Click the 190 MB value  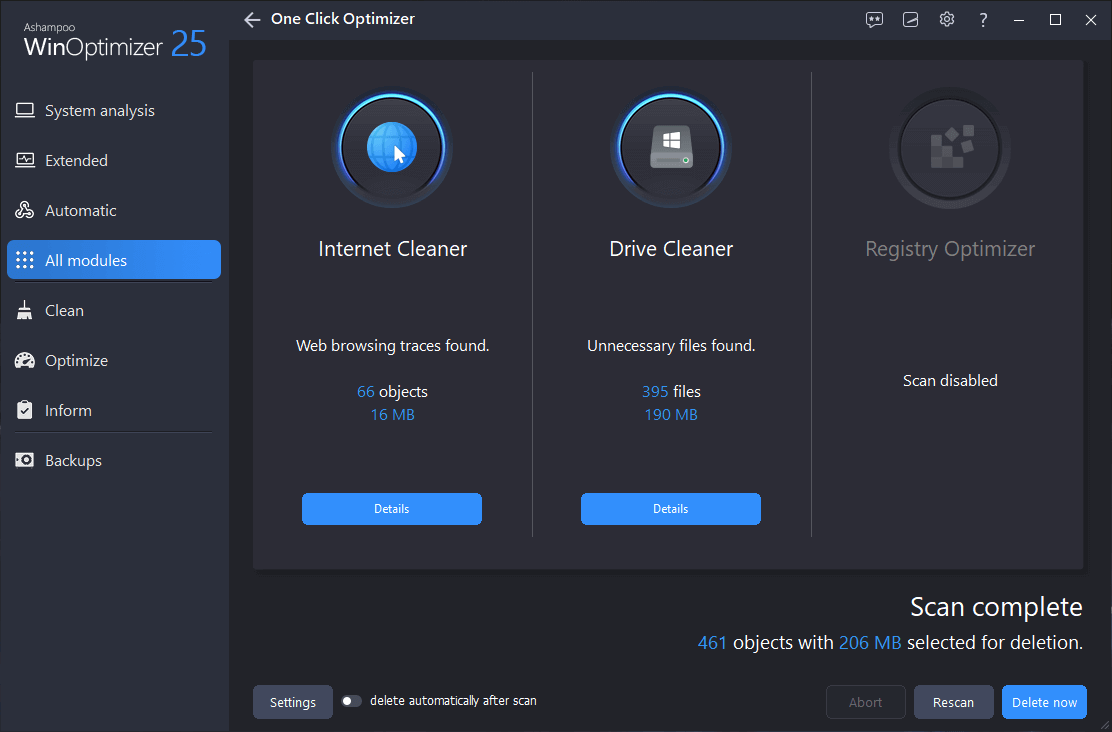coord(671,414)
